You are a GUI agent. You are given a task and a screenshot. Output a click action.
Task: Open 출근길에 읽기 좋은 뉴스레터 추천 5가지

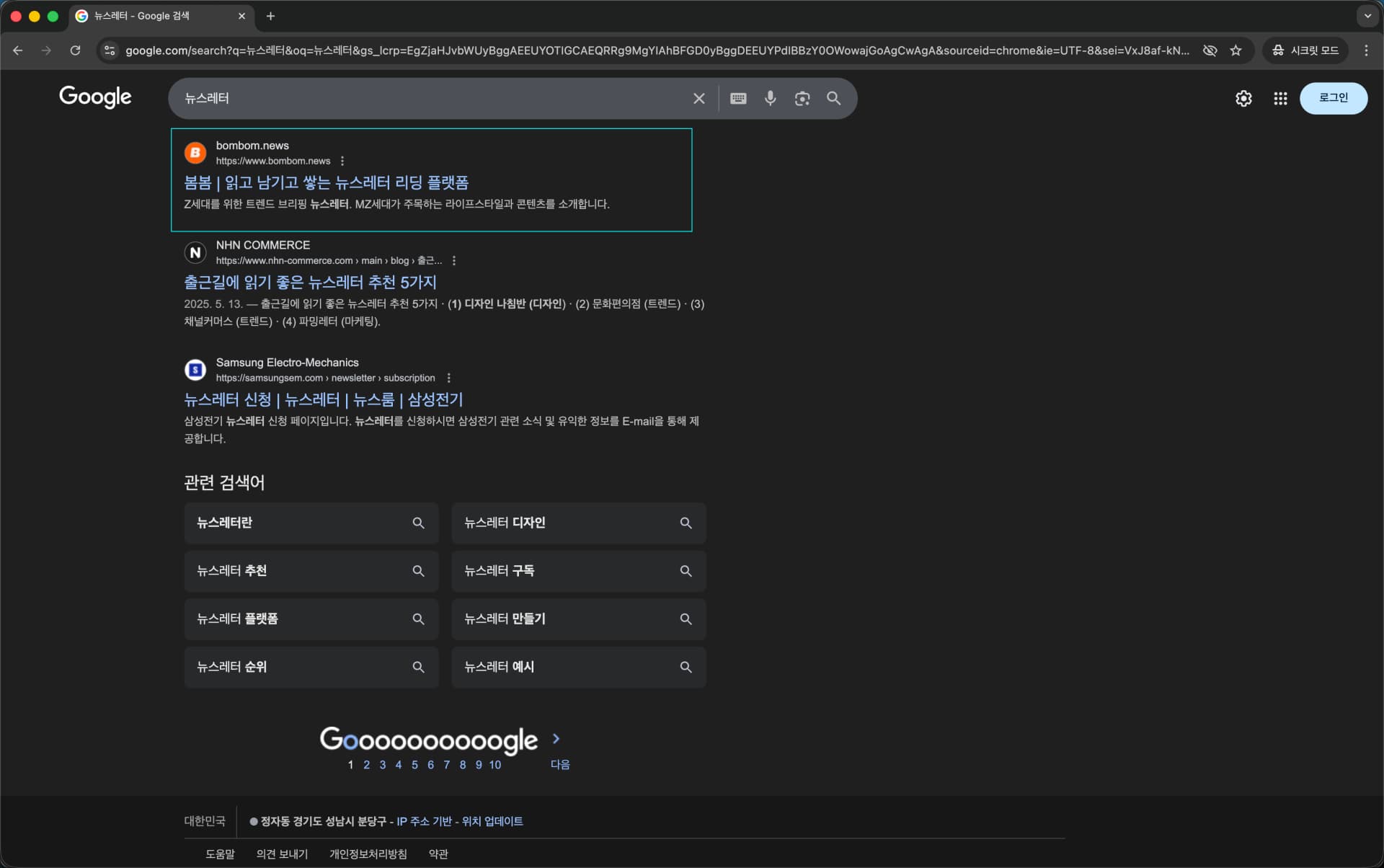point(310,282)
